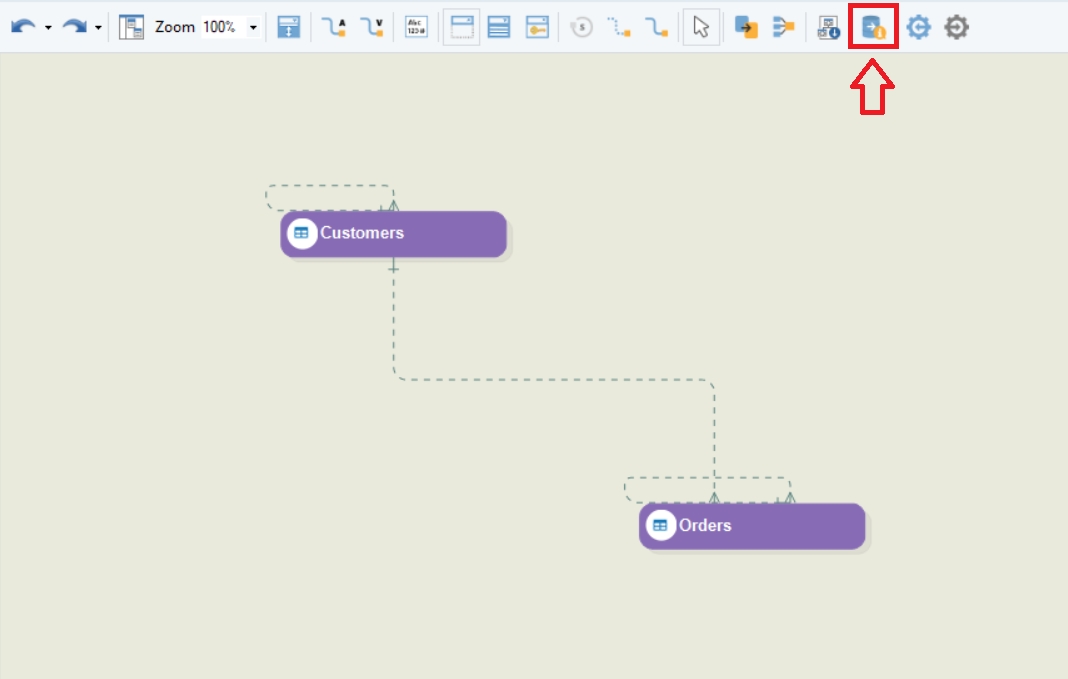Image resolution: width=1068 pixels, height=679 pixels.
Task: Open the Undo history dropdown arrow
Action: pyautogui.click(x=48, y=28)
